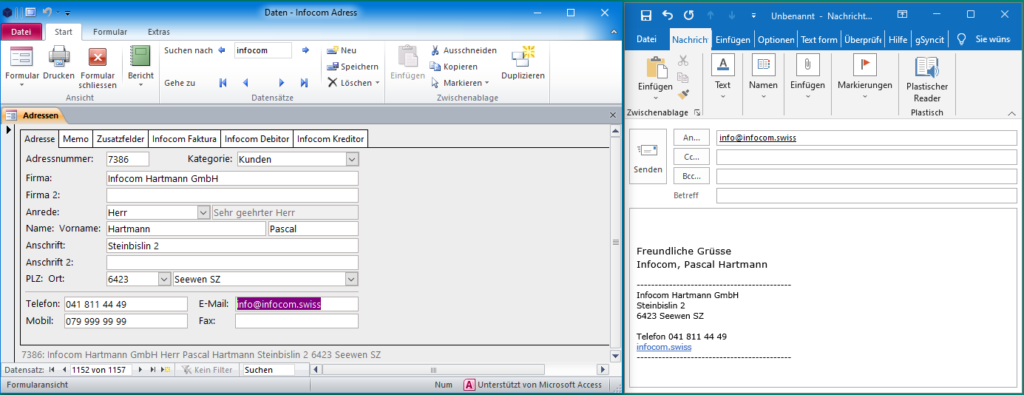This screenshot has height=395, width=1024.
Task: Open the Bericht report button
Action: point(140,67)
